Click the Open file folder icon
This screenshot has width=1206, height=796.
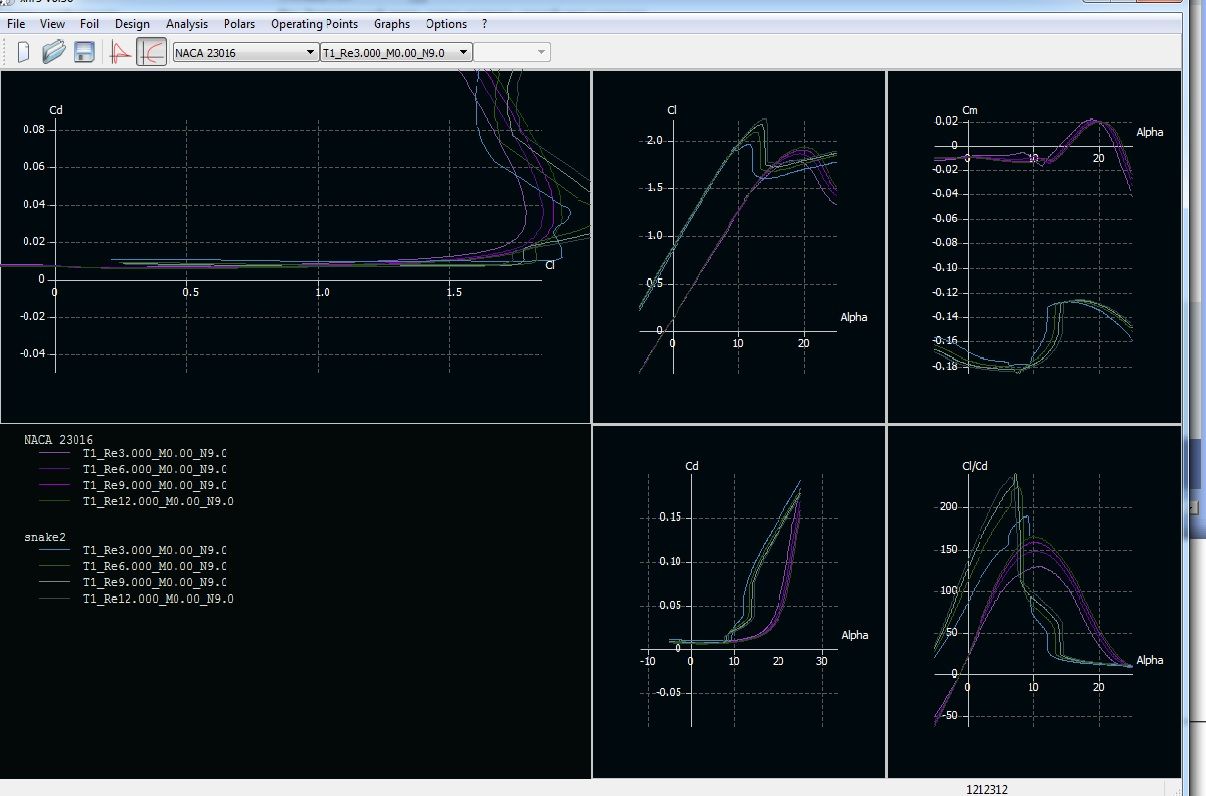[x=54, y=52]
